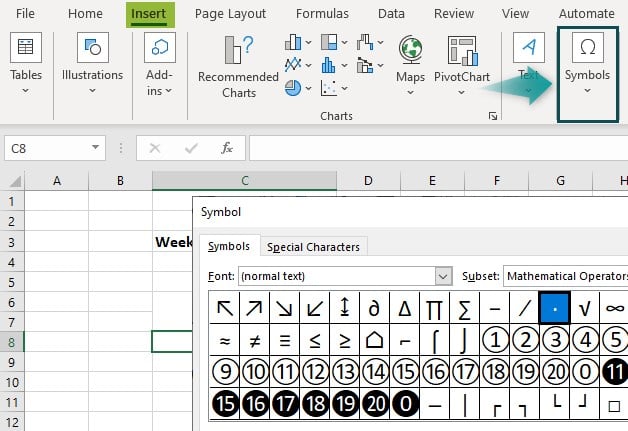Switch to the Formulas tab
This screenshot has width=628, height=431.
[x=322, y=14]
